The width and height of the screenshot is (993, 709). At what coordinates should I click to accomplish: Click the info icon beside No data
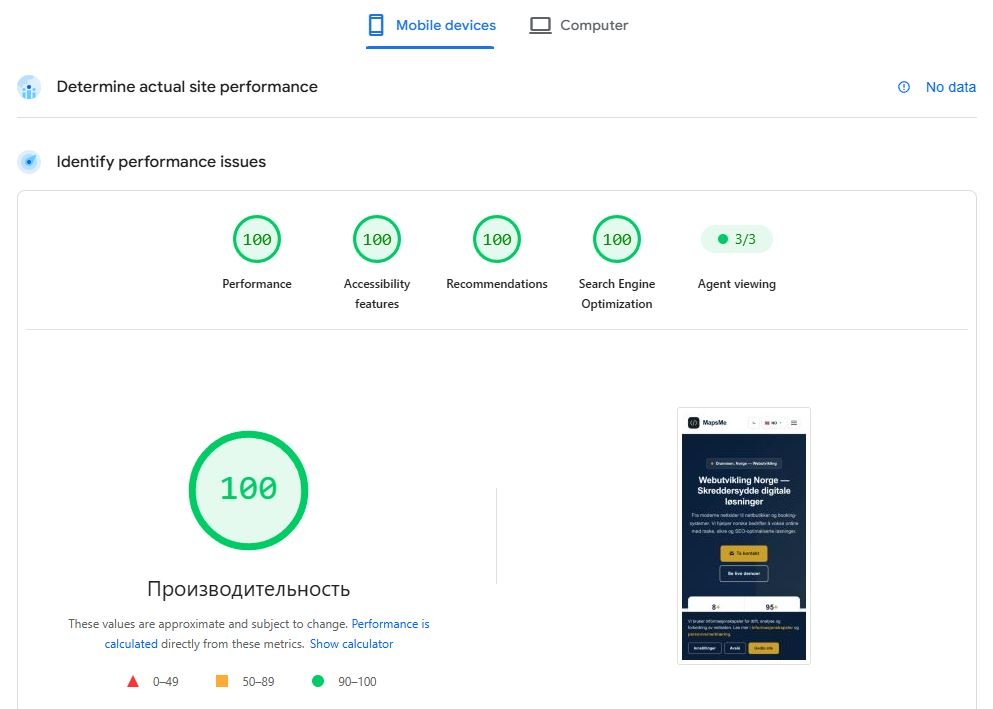coord(904,87)
